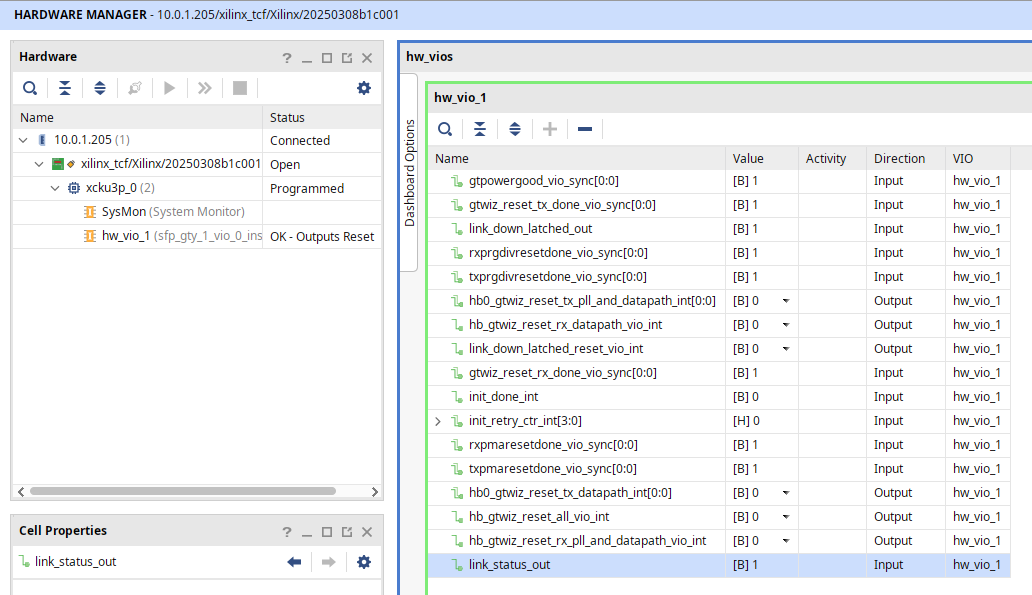Select SysMon (System Monitor) in hardware tree
The image size is (1032, 595).
pyautogui.click(x=172, y=212)
